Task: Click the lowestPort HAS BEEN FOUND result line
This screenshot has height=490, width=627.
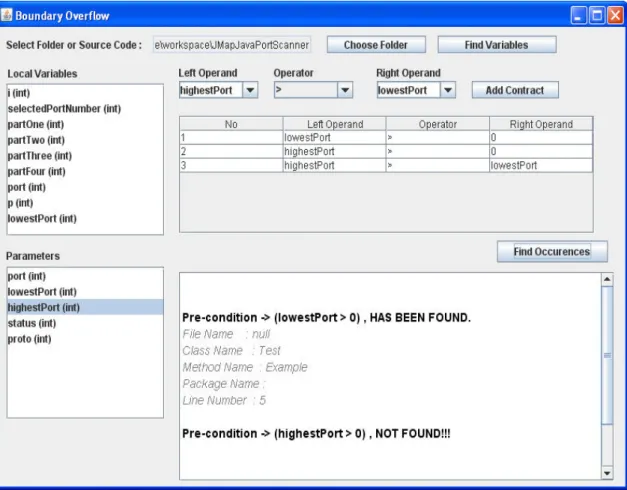Action: tap(326, 318)
